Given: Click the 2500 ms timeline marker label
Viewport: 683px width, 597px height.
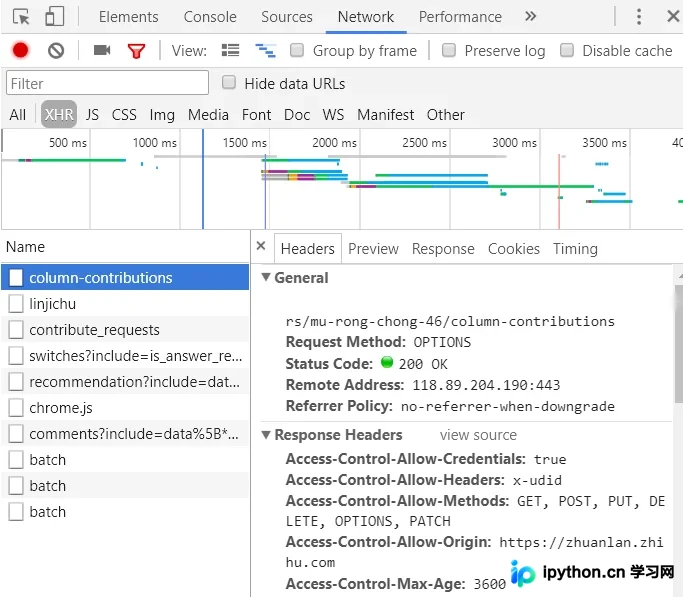Looking at the screenshot, I should (x=424, y=143).
